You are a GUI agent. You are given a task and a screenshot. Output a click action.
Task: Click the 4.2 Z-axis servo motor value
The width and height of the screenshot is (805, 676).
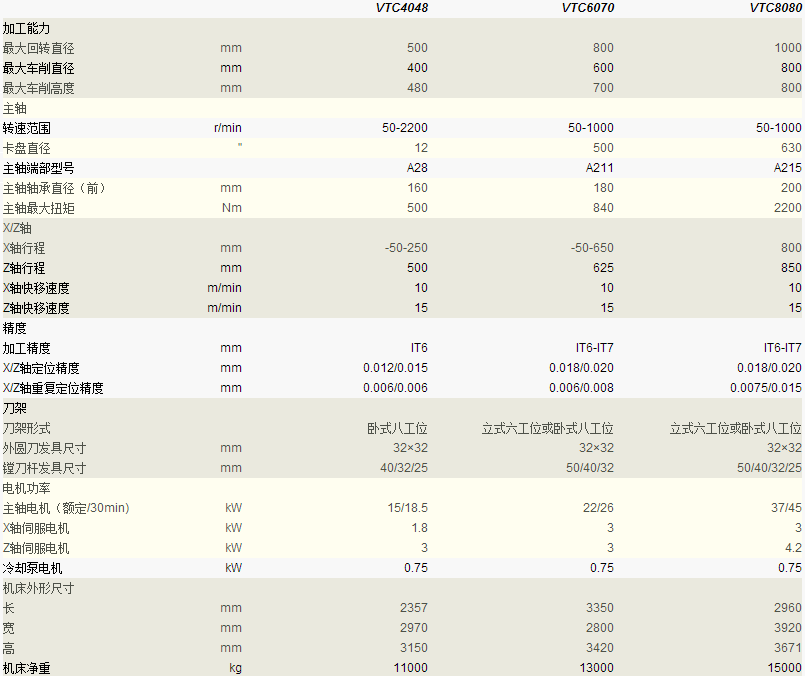pos(793,548)
